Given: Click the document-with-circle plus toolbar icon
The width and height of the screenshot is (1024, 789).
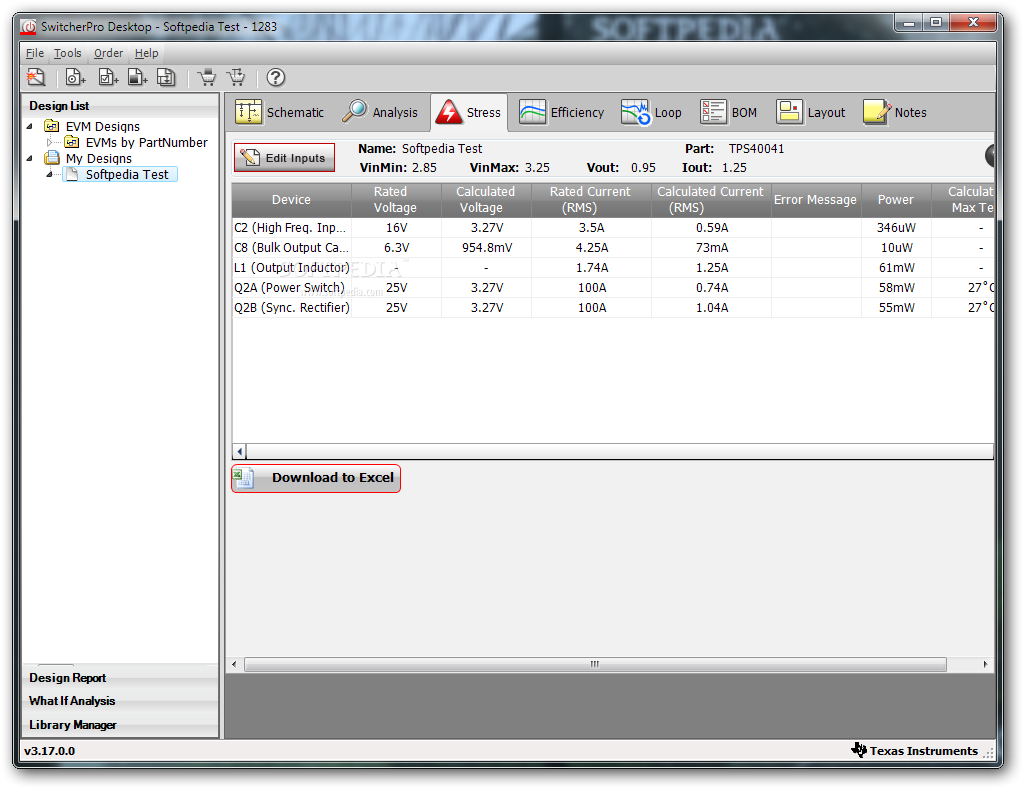Looking at the screenshot, I should point(75,77).
